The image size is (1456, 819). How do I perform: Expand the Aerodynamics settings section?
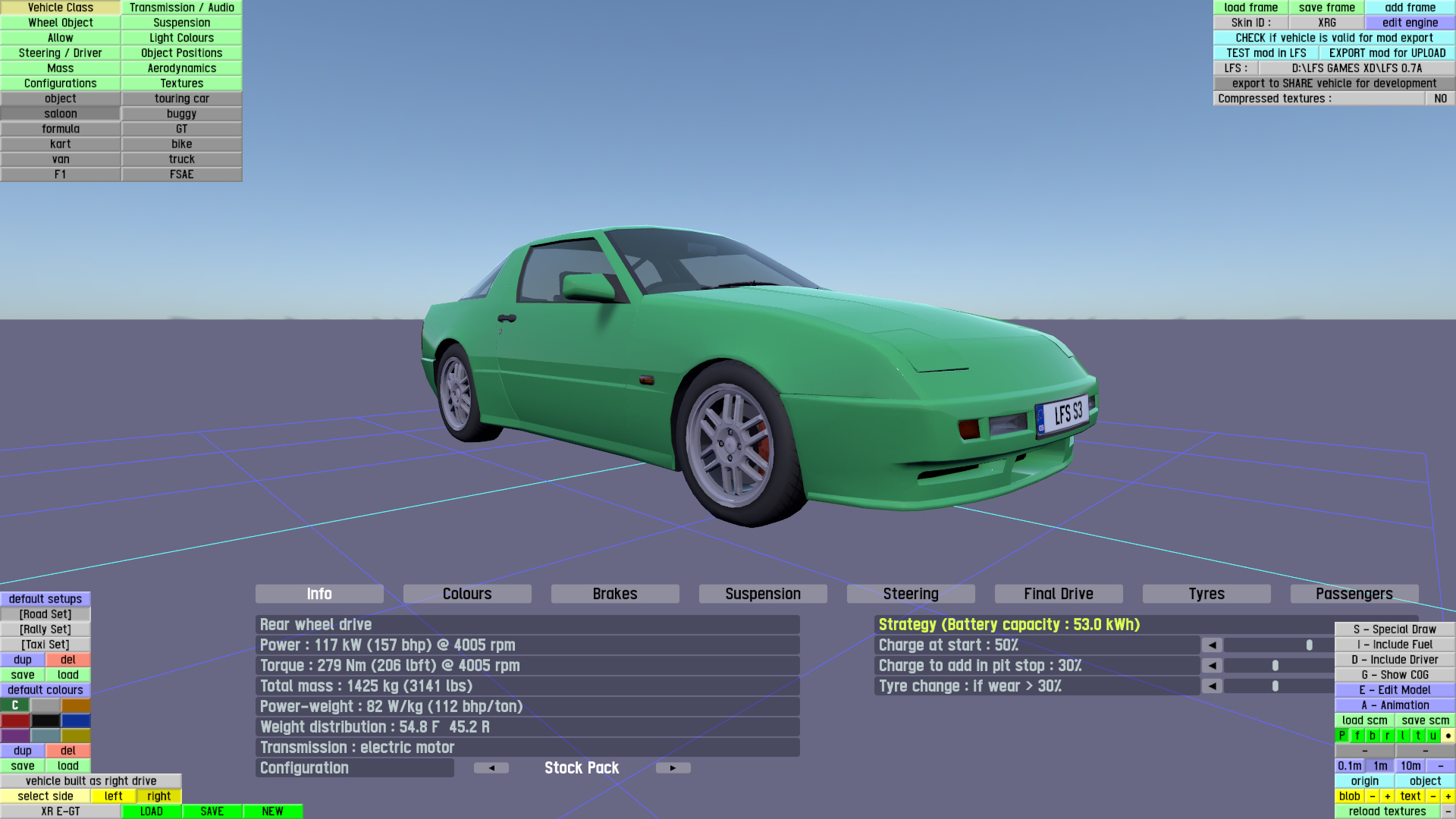coord(182,68)
